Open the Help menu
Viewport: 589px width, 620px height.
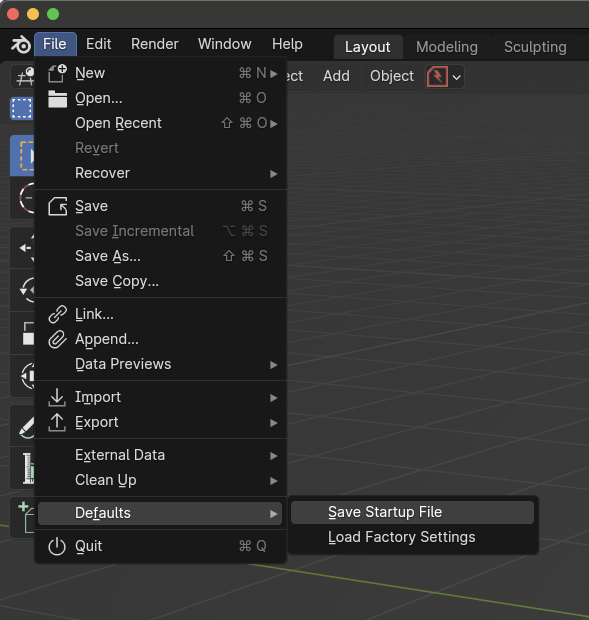(287, 44)
